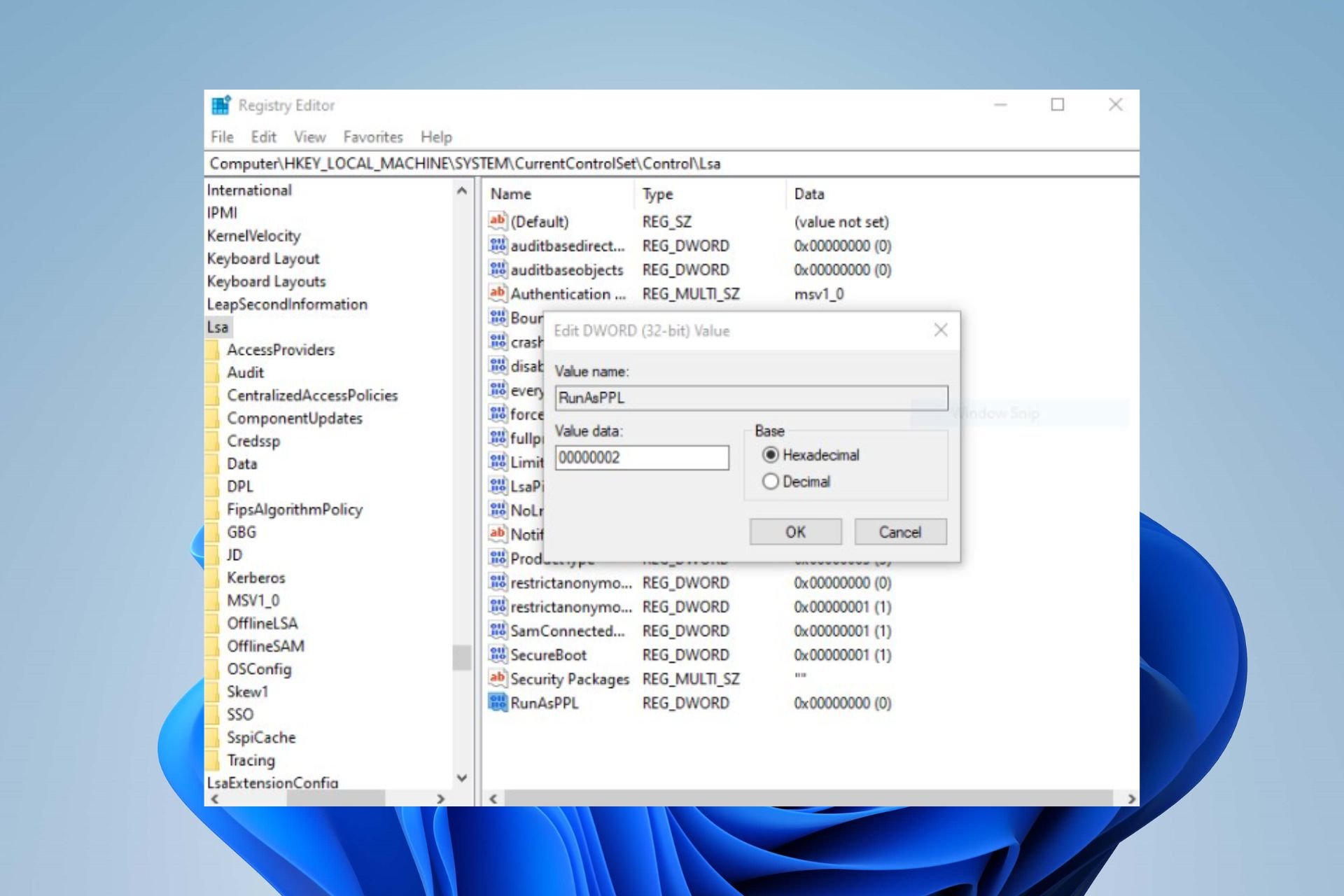Screen dimensions: 1344x896
Task: Click the Security Packages string icon
Action: pos(498,678)
